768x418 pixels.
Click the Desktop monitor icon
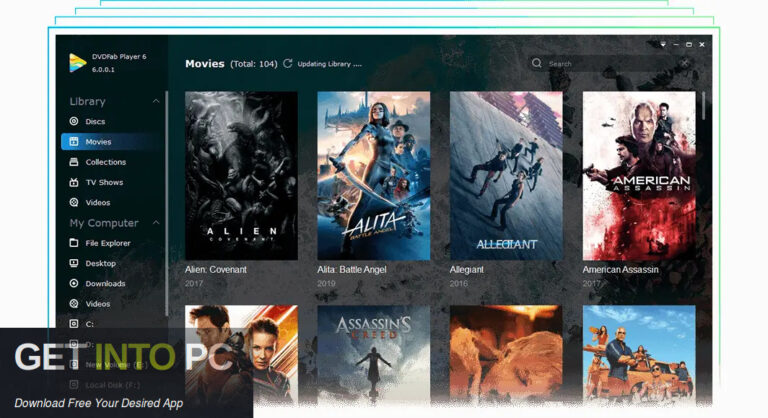click(x=74, y=263)
